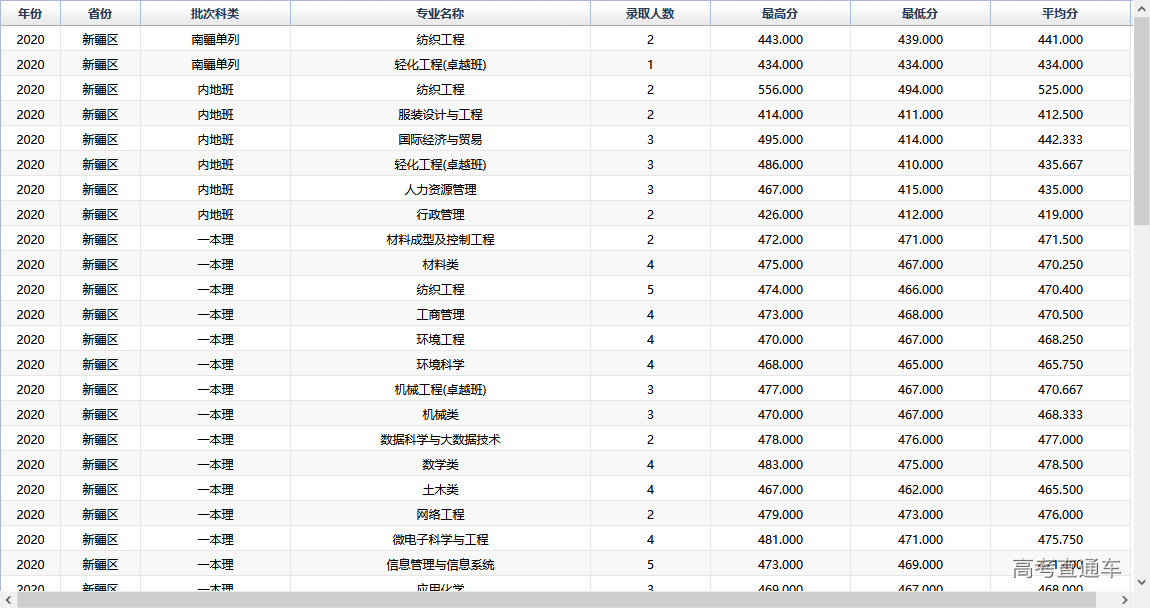Click the vertical scrollbar up arrow
The width and height of the screenshot is (1150, 608).
(1141, 8)
